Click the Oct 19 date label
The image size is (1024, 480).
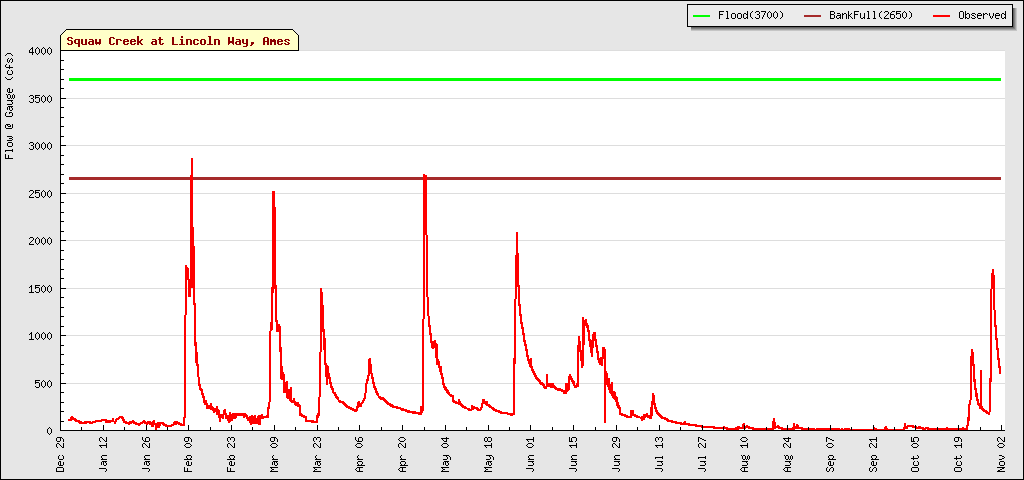(959, 455)
